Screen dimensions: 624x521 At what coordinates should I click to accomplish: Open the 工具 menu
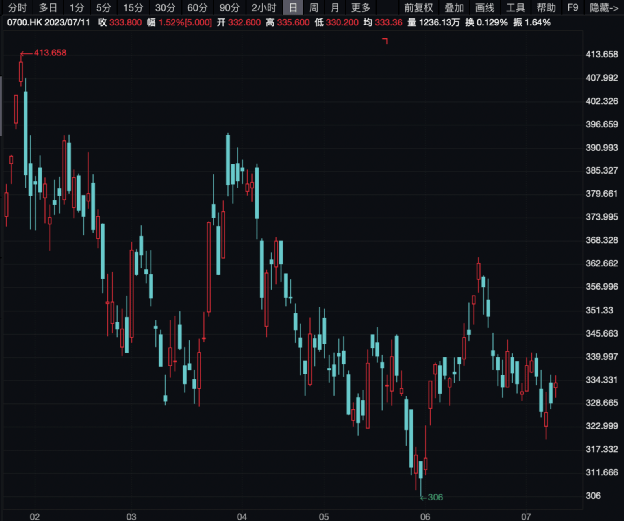click(515, 7)
